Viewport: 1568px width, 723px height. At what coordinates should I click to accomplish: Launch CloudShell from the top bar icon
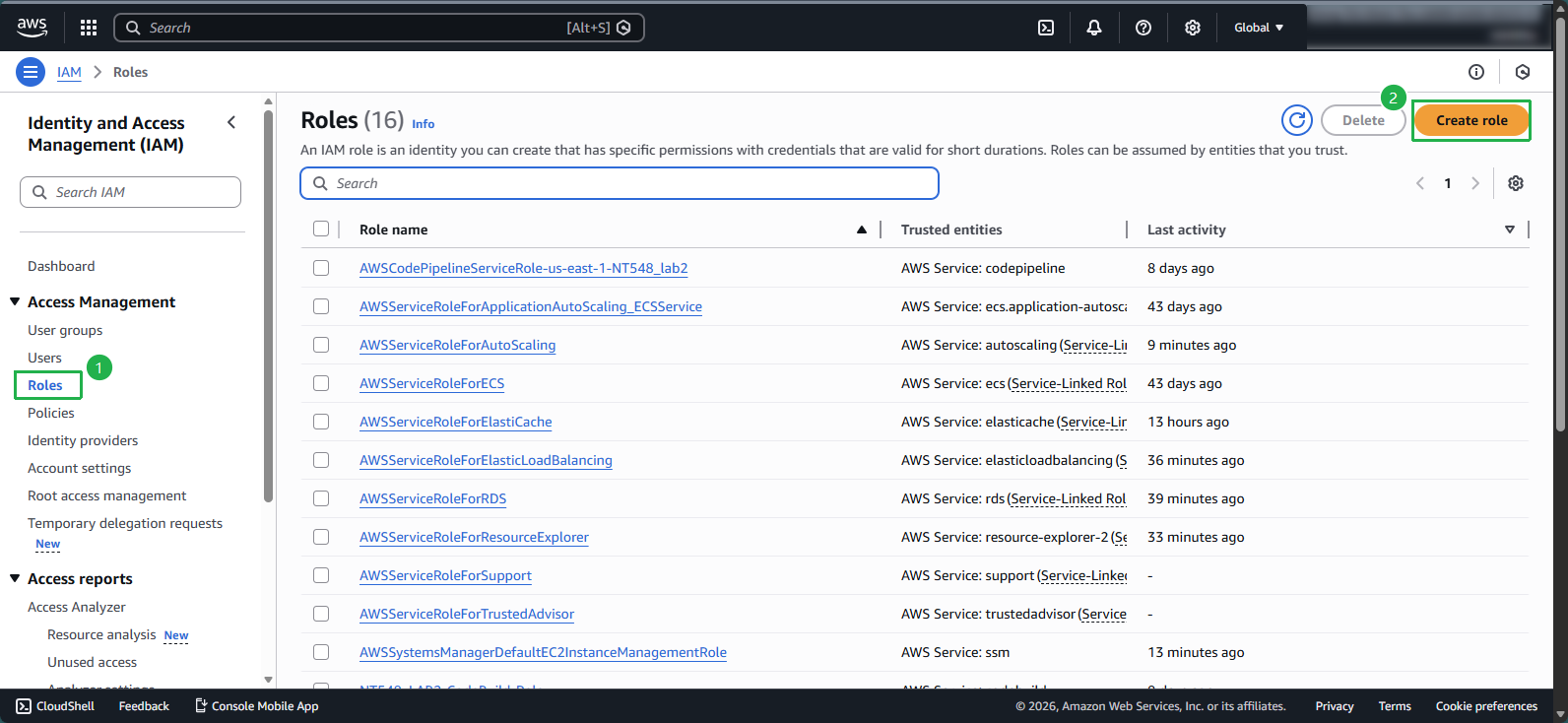pyautogui.click(x=1046, y=28)
